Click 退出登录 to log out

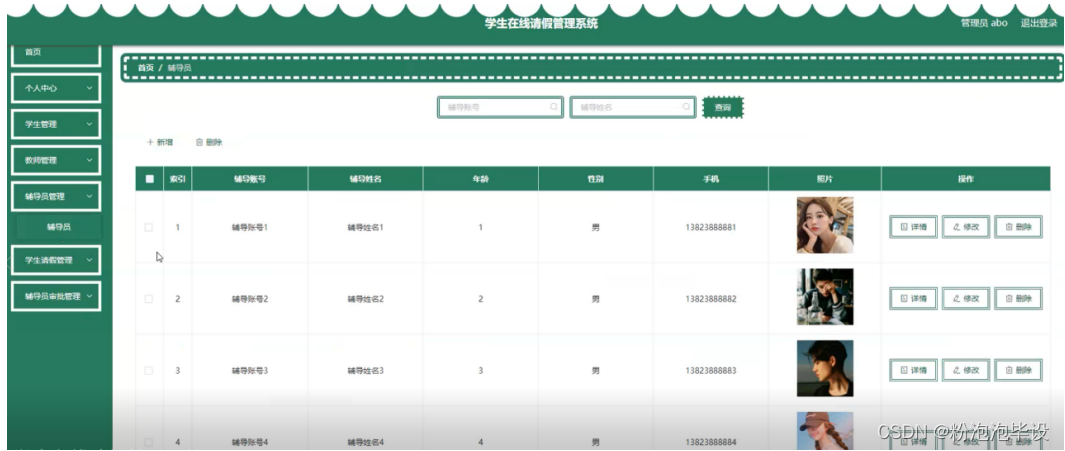(x=1039, y=22)
